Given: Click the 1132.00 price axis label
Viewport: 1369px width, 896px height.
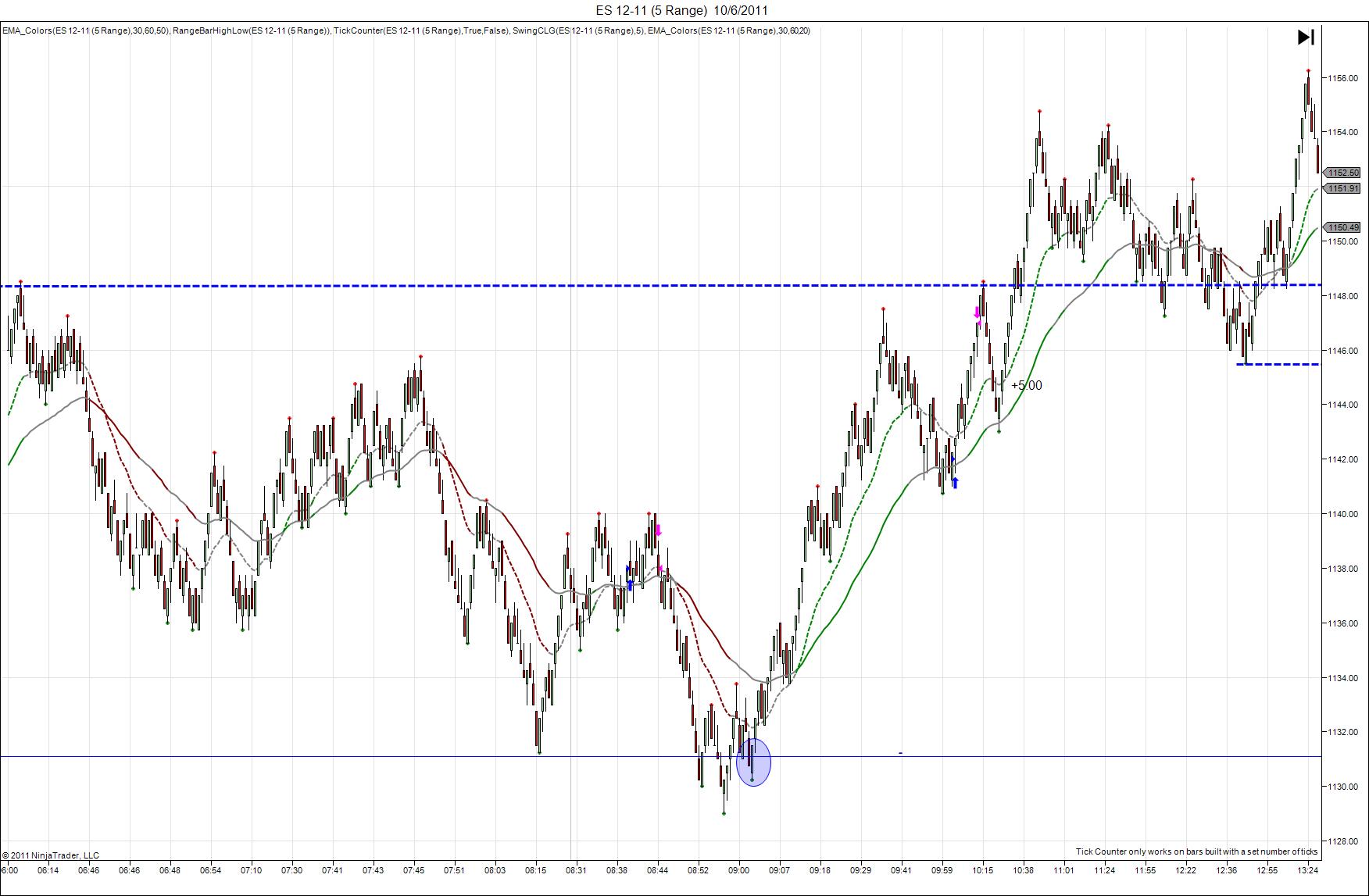Looking at the screenshot, I should pyautogui.click(x=1343, y=733).
